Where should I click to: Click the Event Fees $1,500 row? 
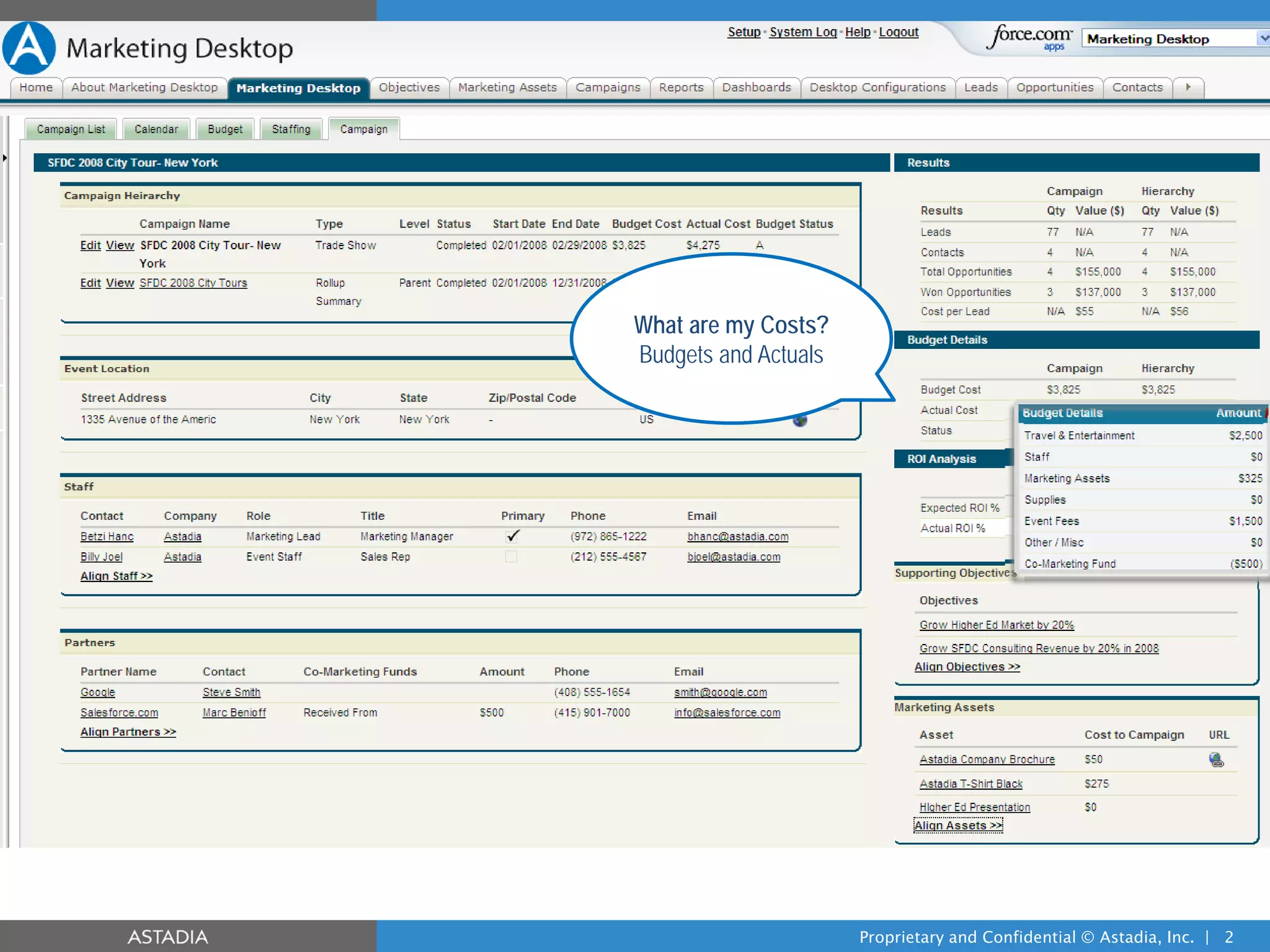click(1143, 521)
